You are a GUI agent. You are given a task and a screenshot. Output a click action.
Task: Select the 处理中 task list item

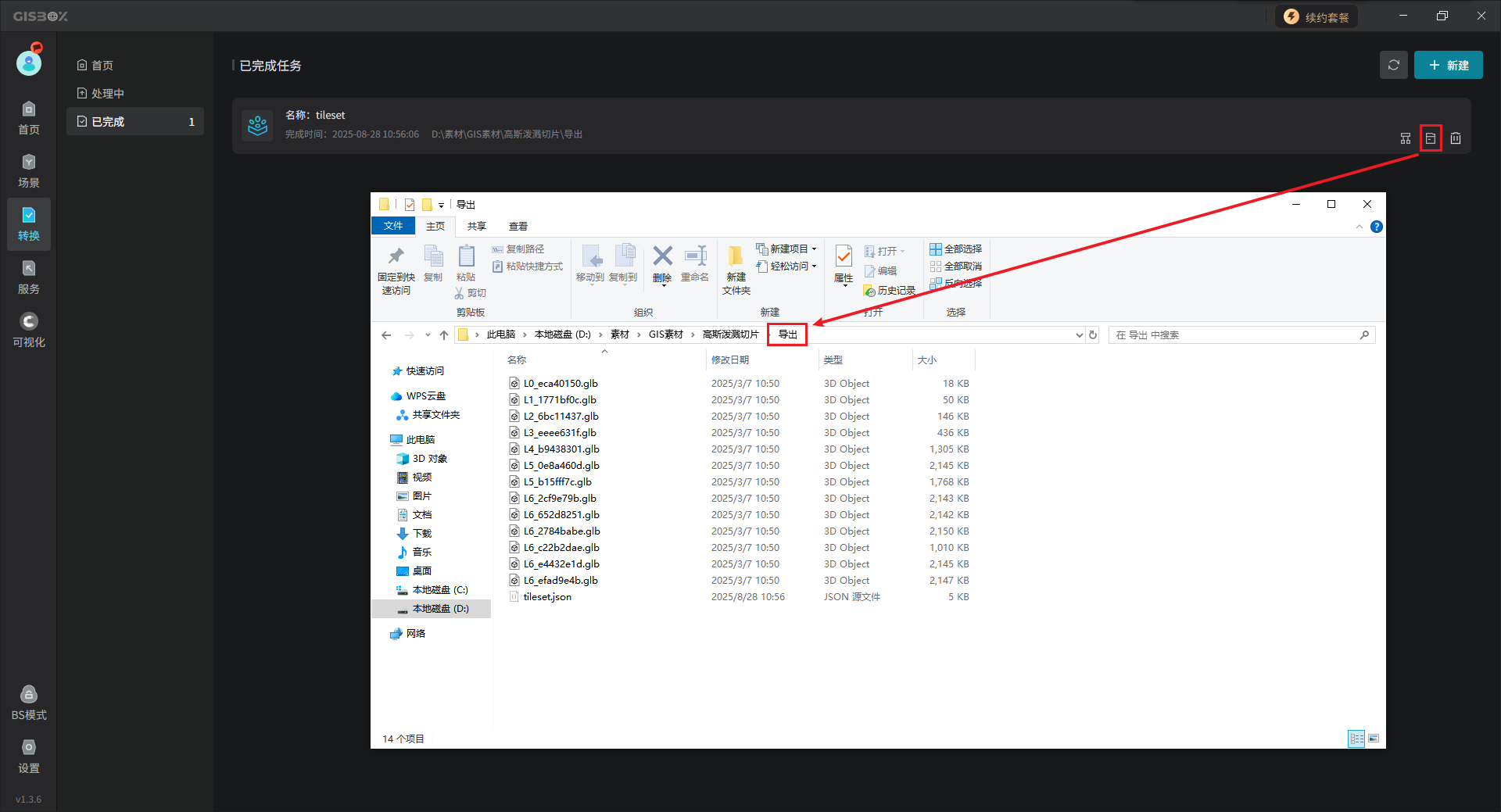[108, 94]
